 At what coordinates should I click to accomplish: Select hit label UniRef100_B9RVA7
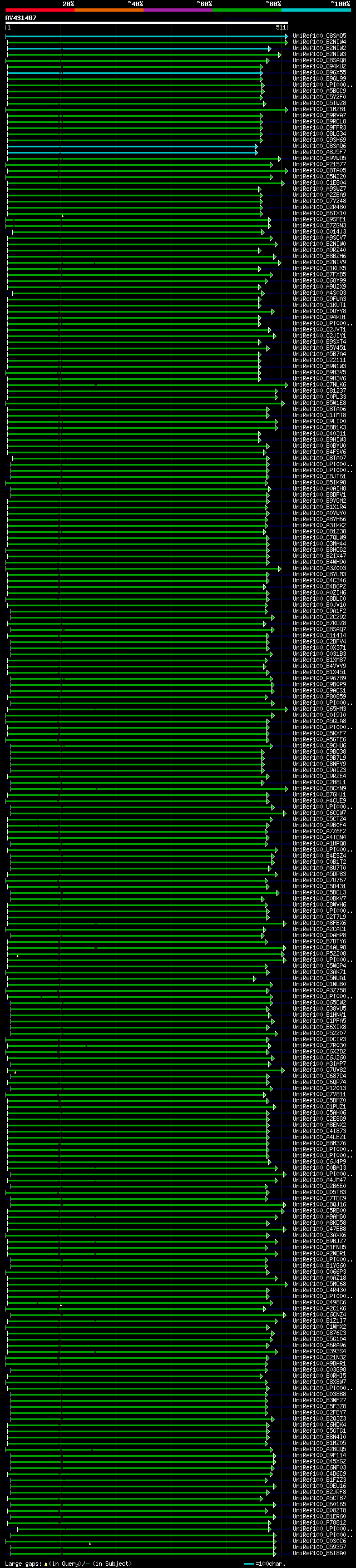pyautogui.click(x=319, y=115)
